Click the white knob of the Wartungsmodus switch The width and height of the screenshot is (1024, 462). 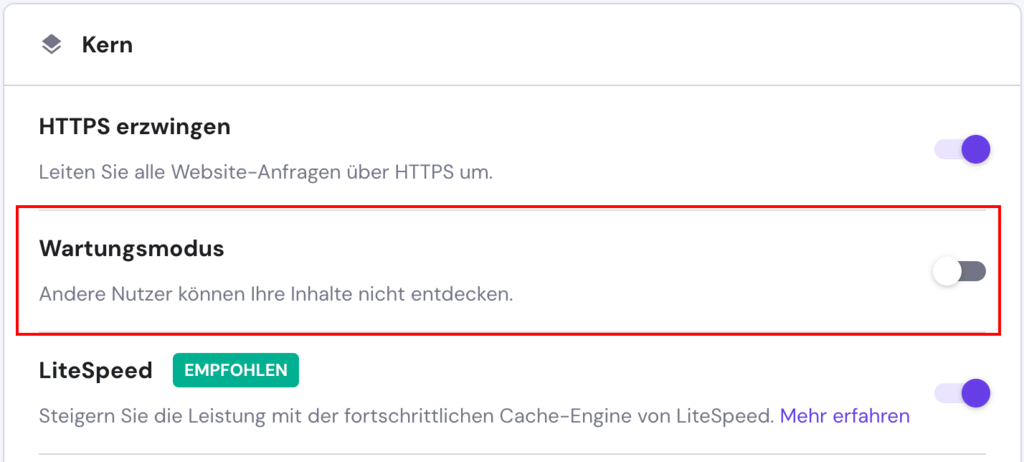pyautogui.click(x=946, y=271)
